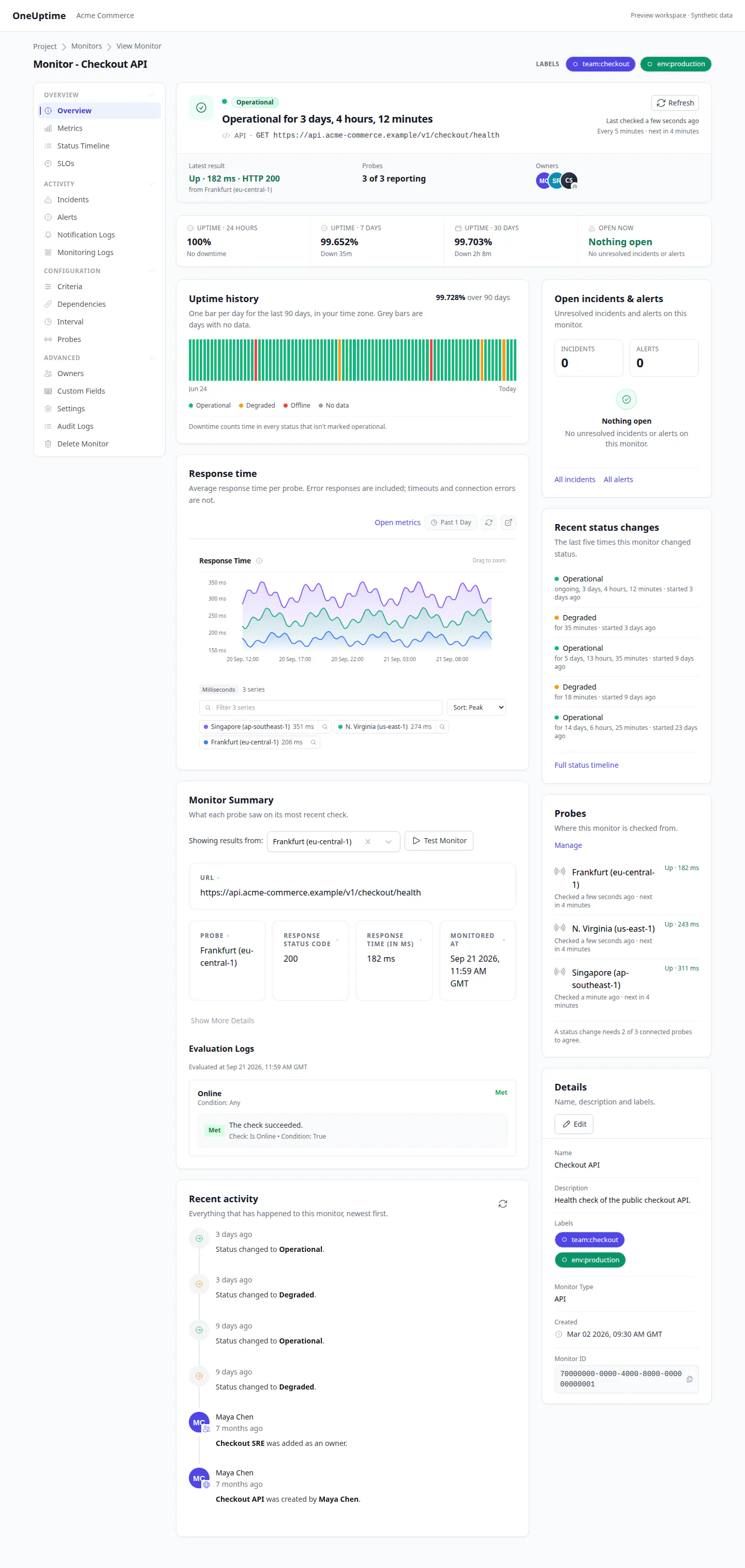Copy the Monitor ID value

(x=690, y=1379)
